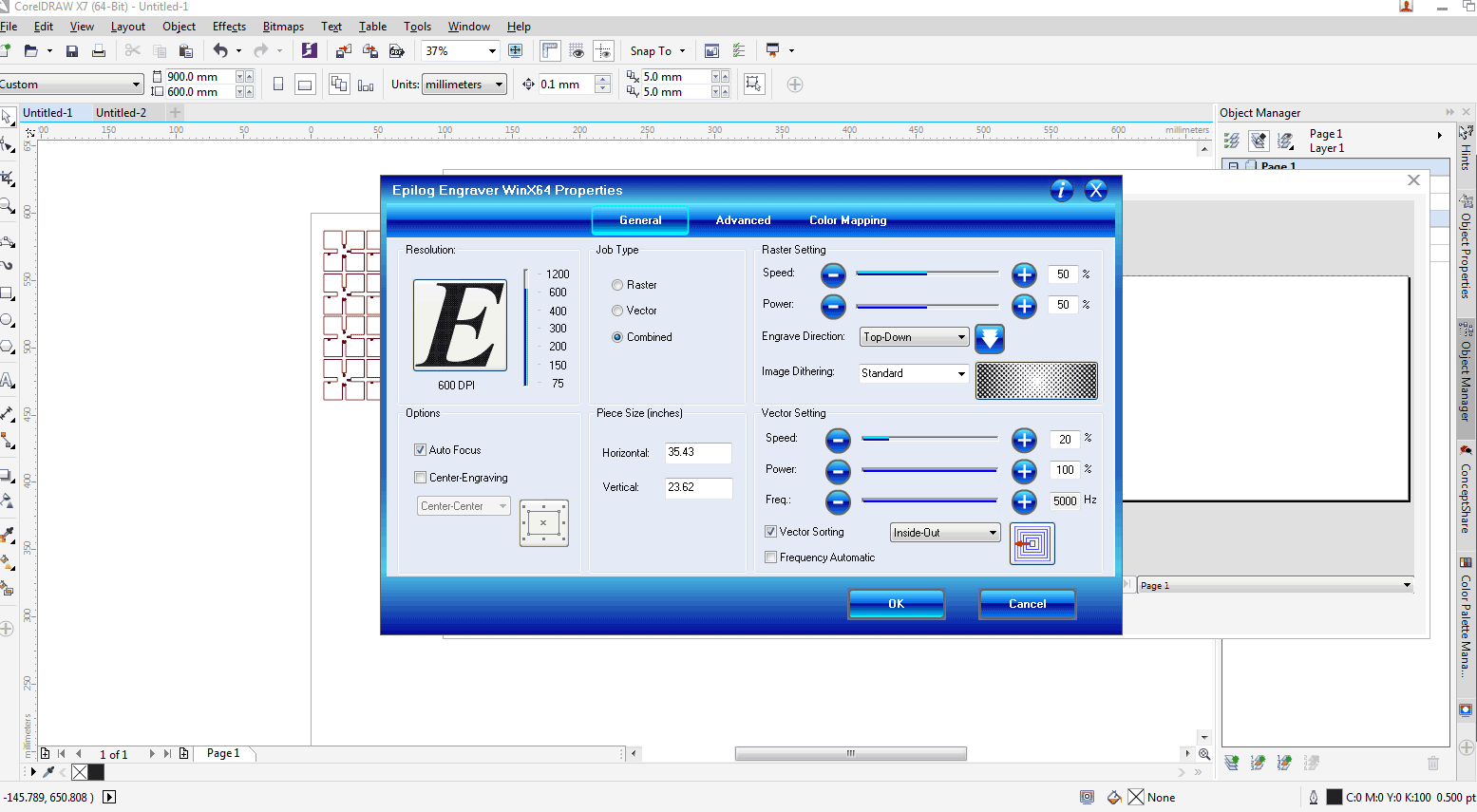Increase Raster Speed with plus button
Viewport: 1477px width, 812px height.
click(1024, 275)
